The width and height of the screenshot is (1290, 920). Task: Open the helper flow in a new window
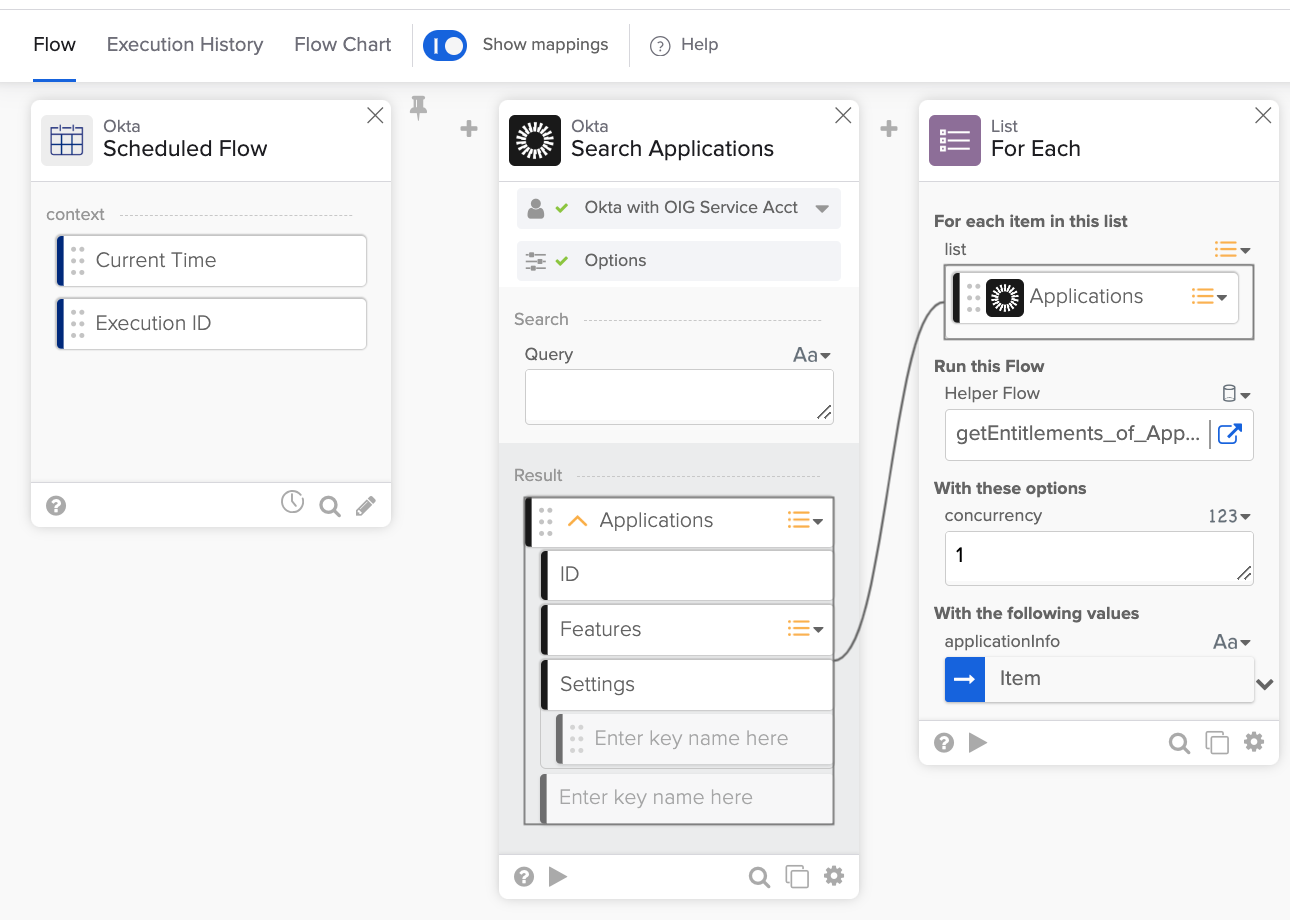point(1230,434)
